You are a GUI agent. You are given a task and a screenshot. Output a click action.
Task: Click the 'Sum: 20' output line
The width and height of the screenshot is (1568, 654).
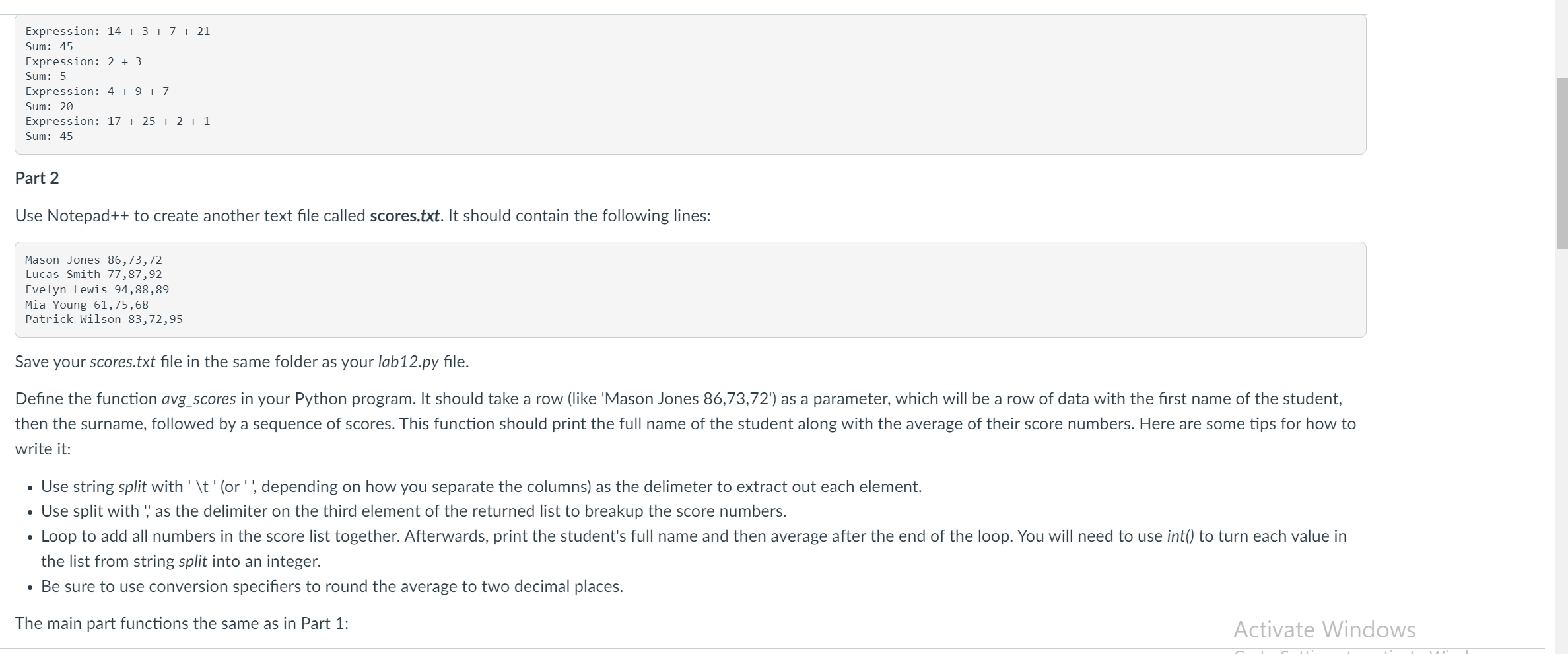pyautogui.click(x=50, y=106)
